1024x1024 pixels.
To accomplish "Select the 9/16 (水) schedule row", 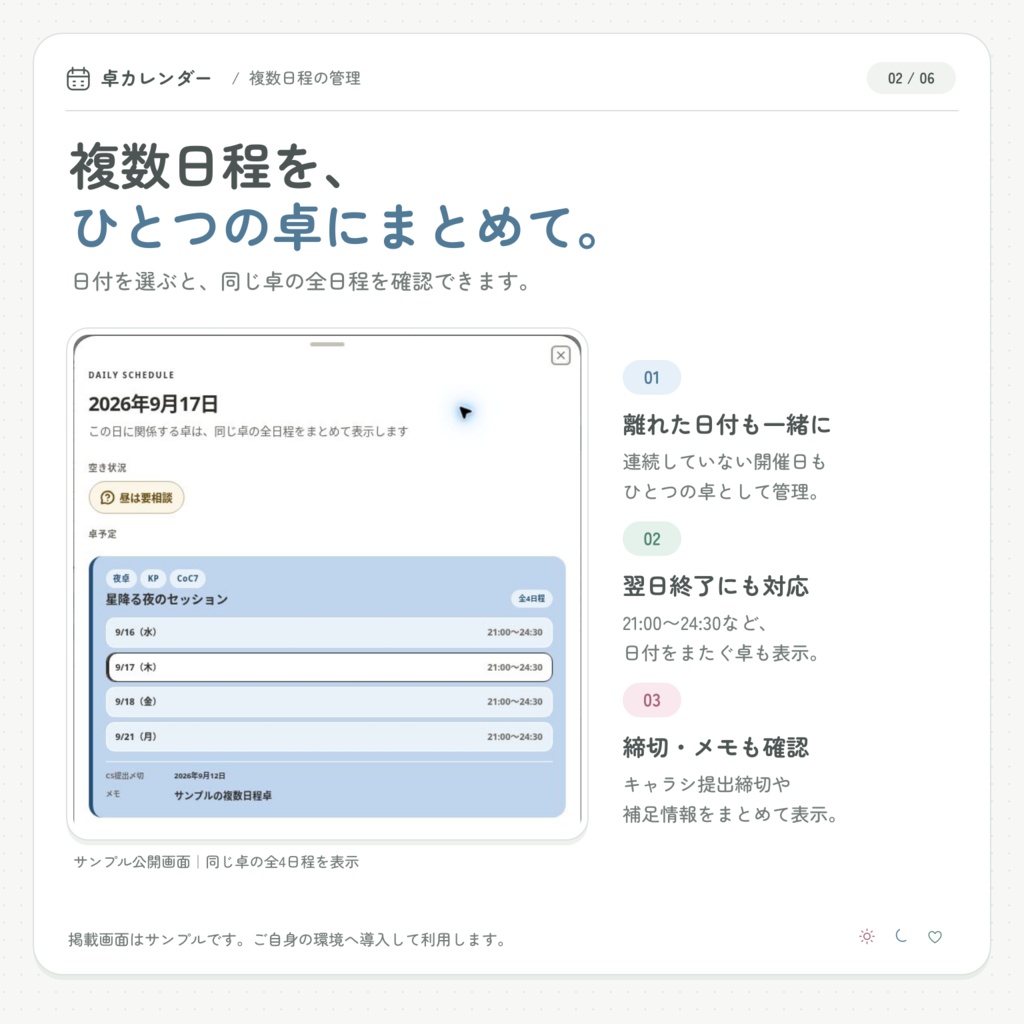I will click(329, 632).
